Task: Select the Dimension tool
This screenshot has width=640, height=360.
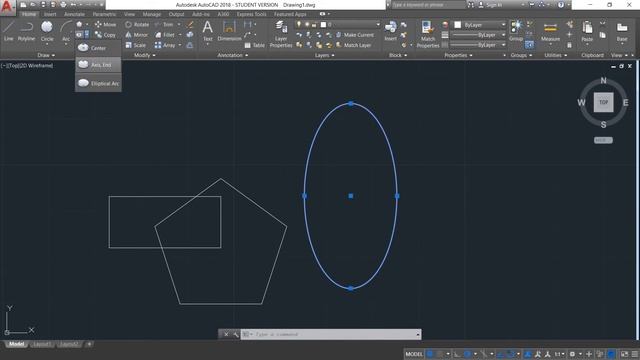Action: tap(229, 31)
